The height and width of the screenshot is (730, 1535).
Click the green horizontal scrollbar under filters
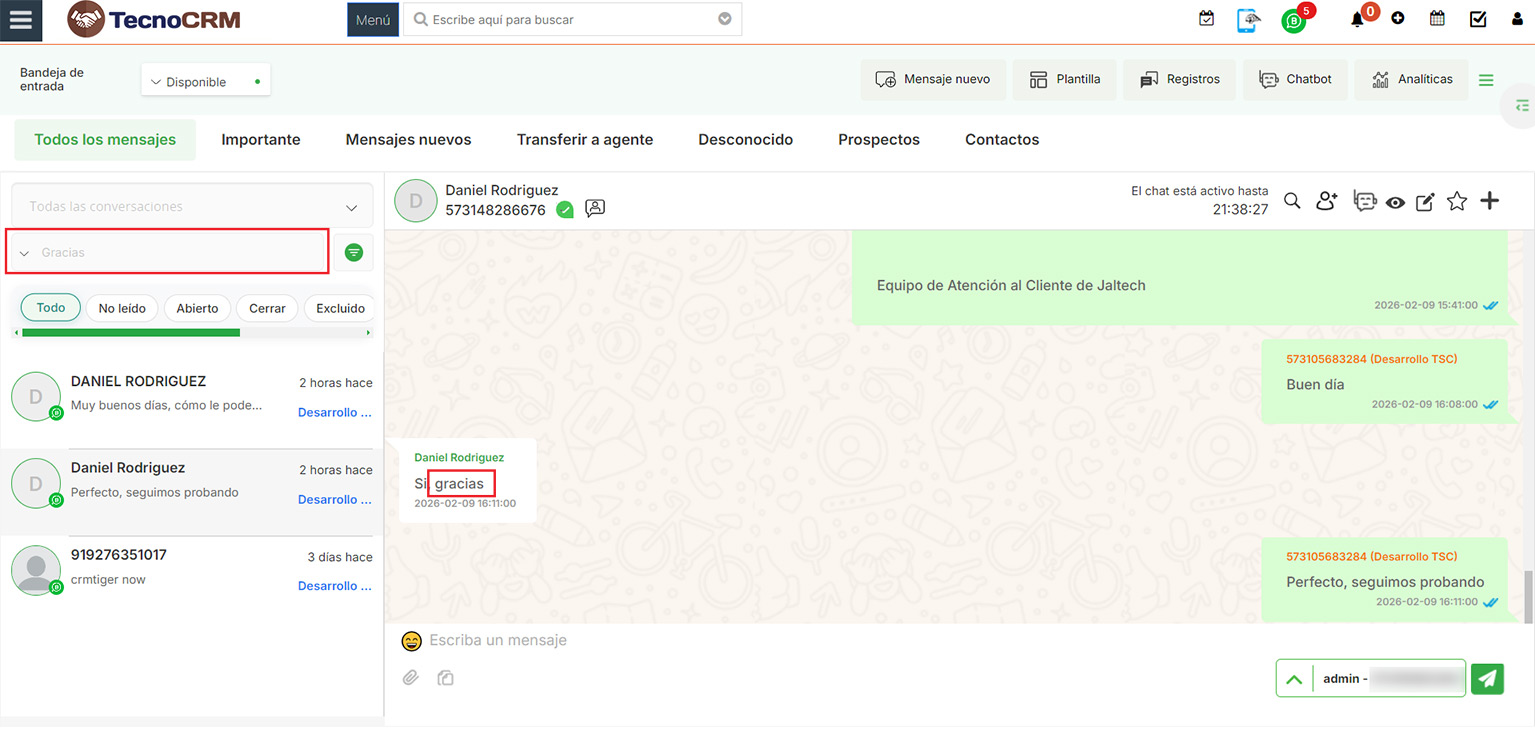pyautogui.click(x=130, y=332)
